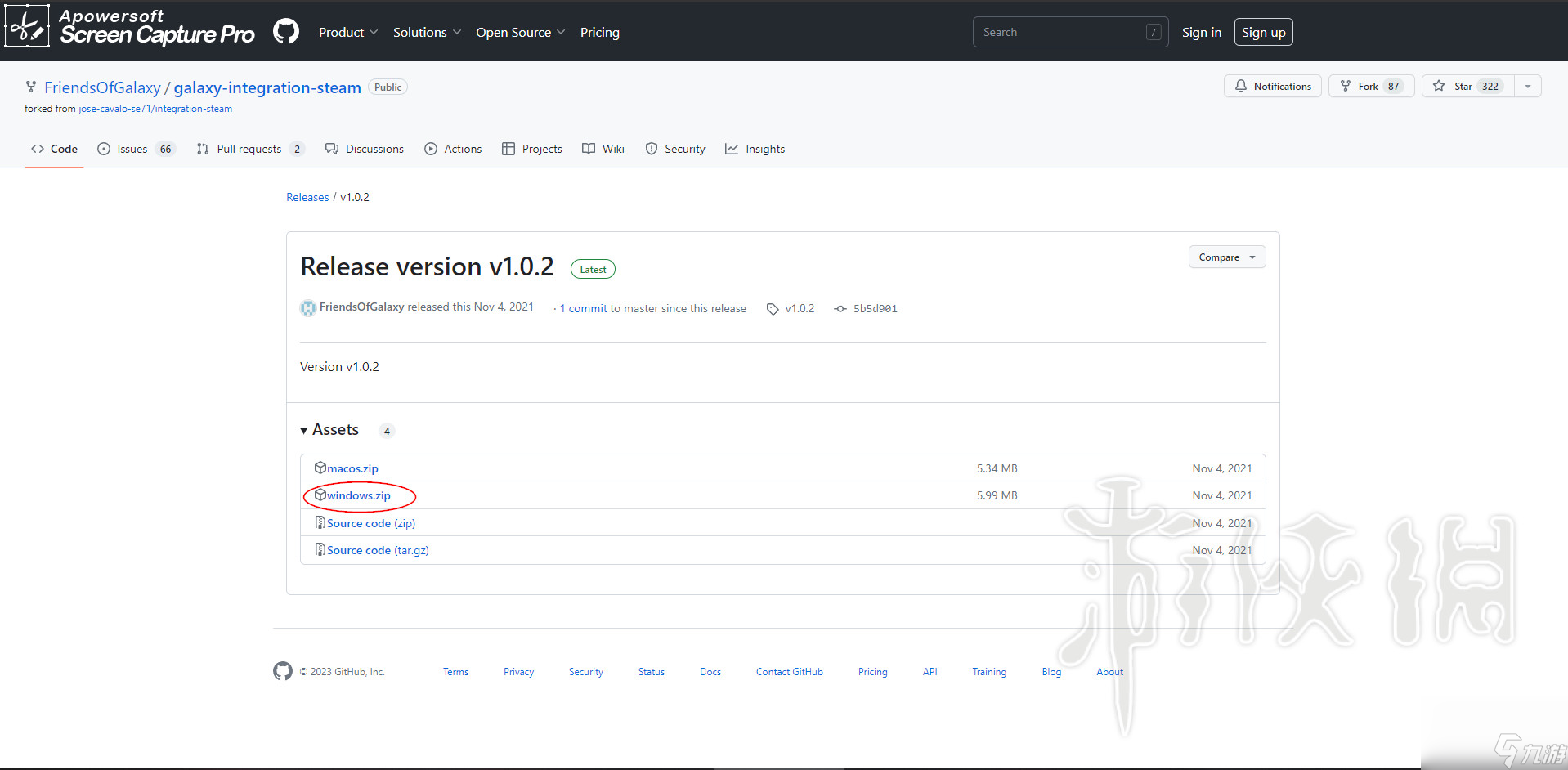Screen dimensions: 1568x770
Task: Click the package icon beside windows.zip
Action: (x=320, y=495)
